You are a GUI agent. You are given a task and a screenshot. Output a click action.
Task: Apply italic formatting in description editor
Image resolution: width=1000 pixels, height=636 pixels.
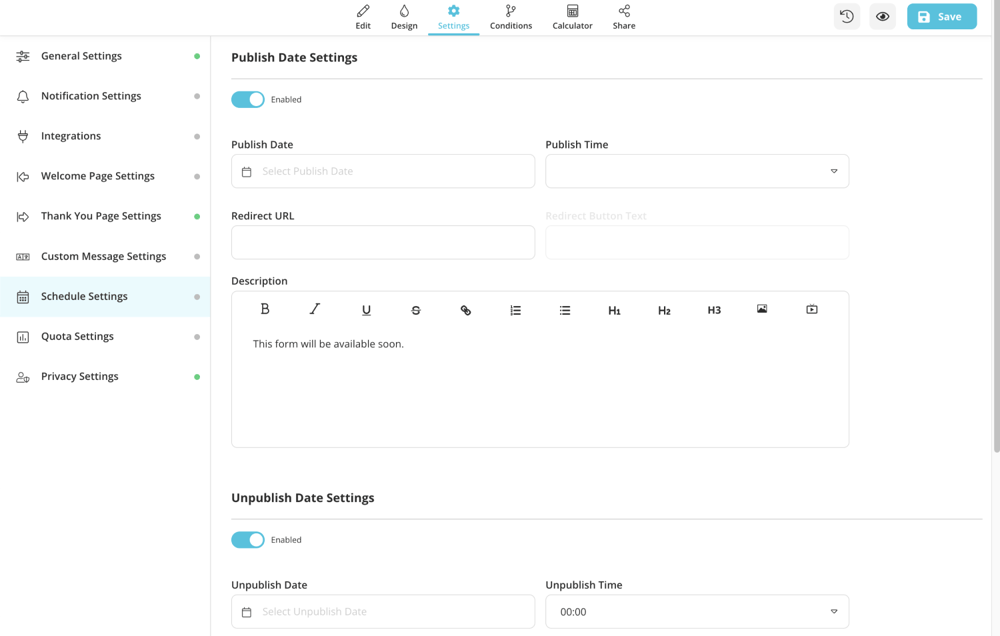click(x=315, y=310)
